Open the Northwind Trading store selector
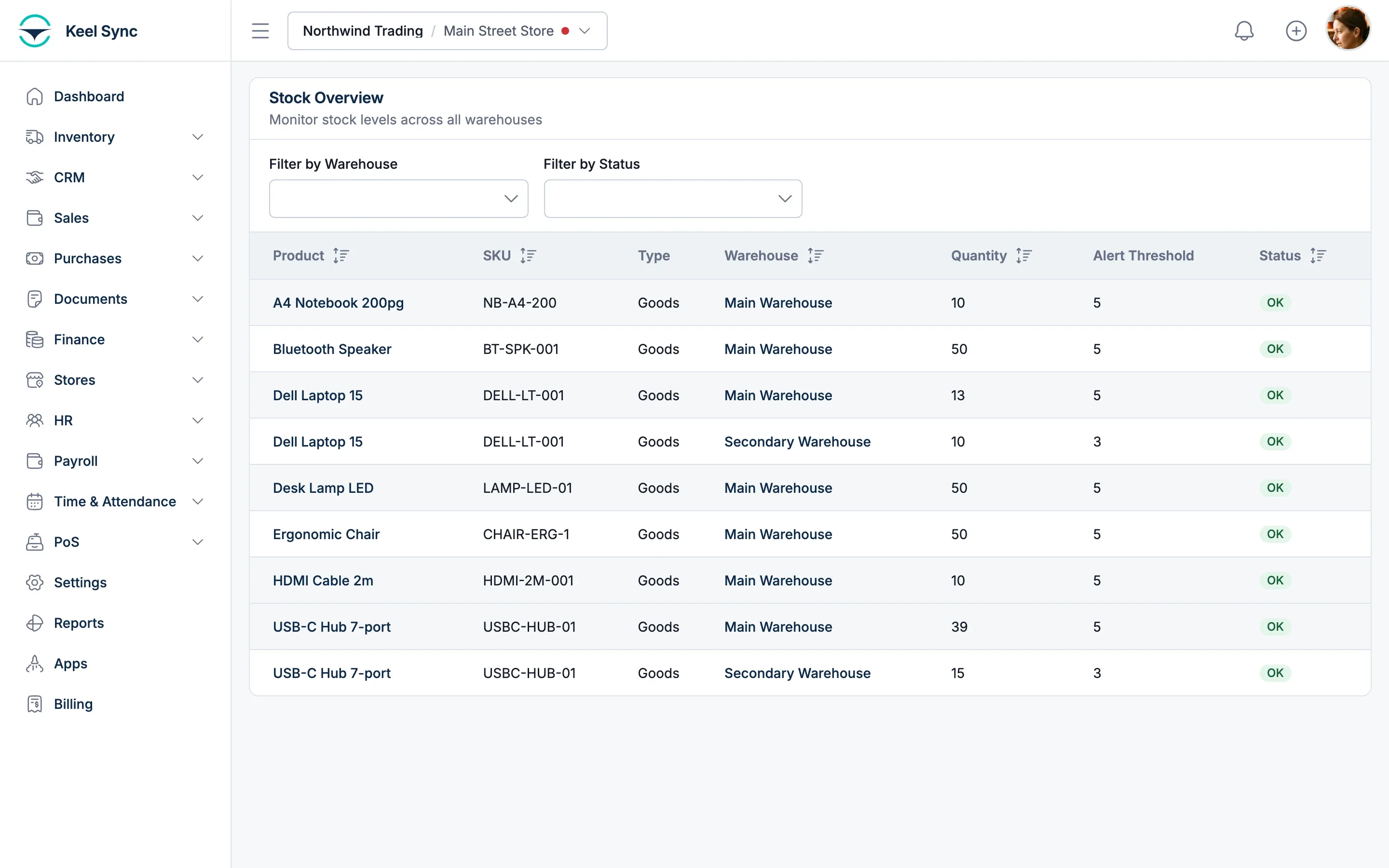Image resolution: width=1389 pixels, height=868 pixels. coord(447,31)
